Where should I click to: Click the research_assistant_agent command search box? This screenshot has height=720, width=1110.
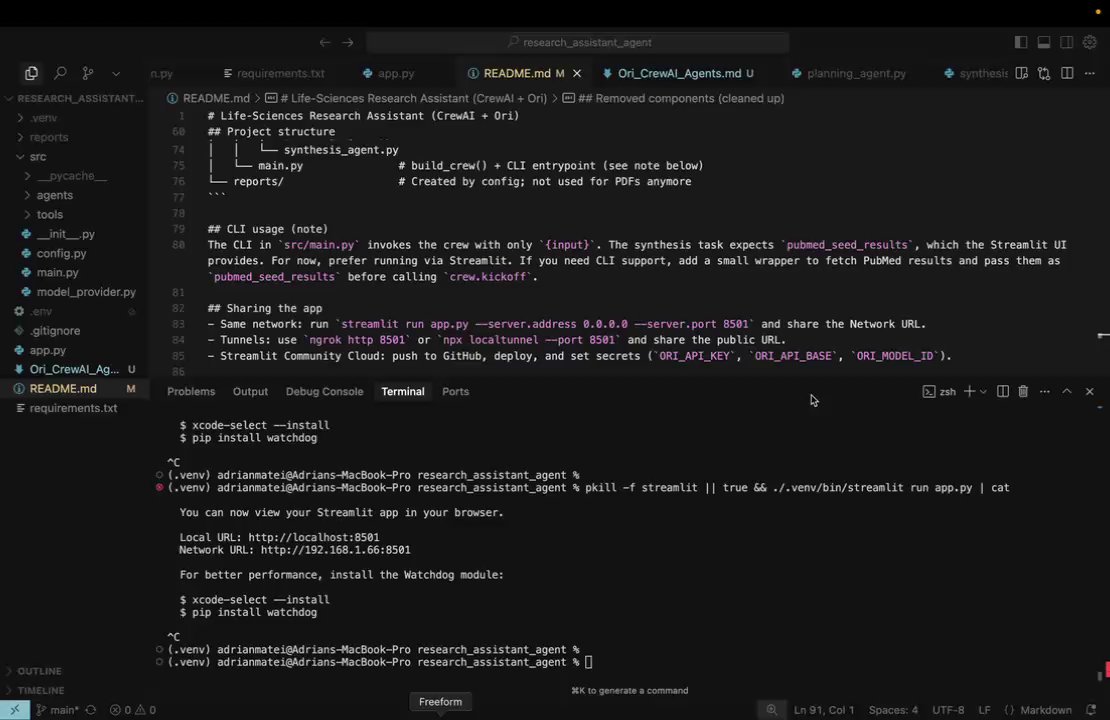point(578,42)
